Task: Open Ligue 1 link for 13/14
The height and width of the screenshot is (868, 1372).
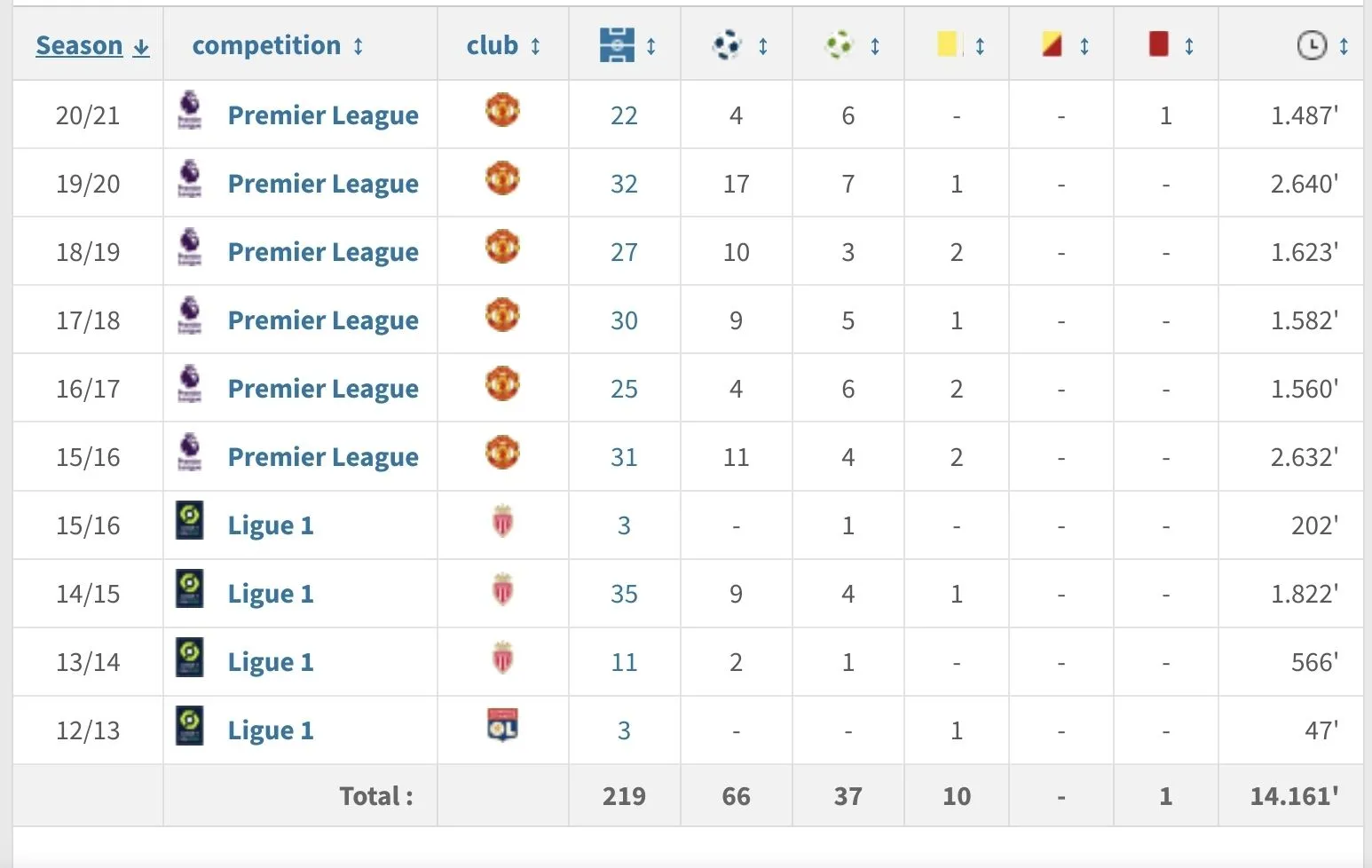Action: pos(271,662)
